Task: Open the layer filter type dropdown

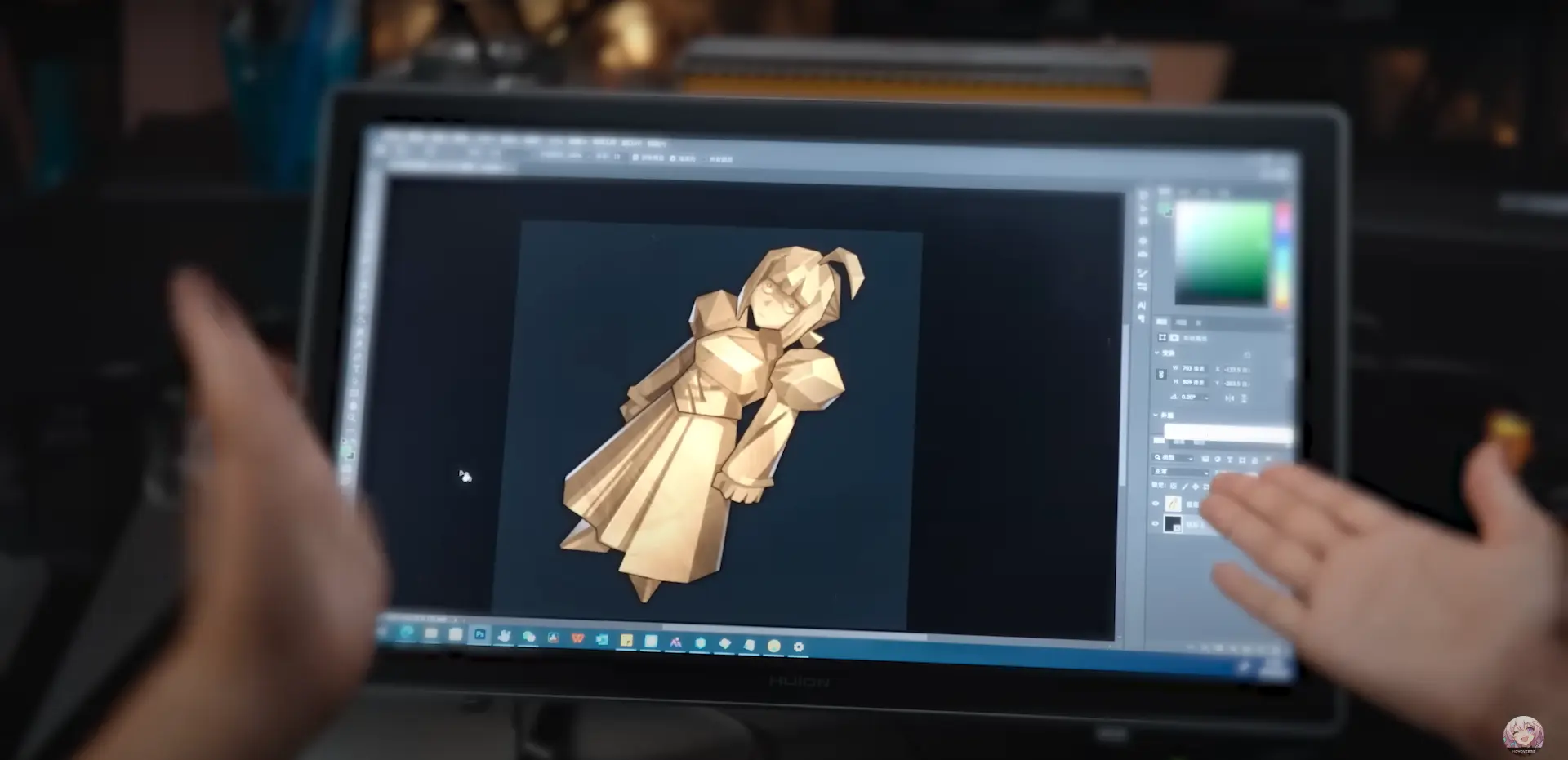Action: pyautogui.click(x=1174, y=458)
